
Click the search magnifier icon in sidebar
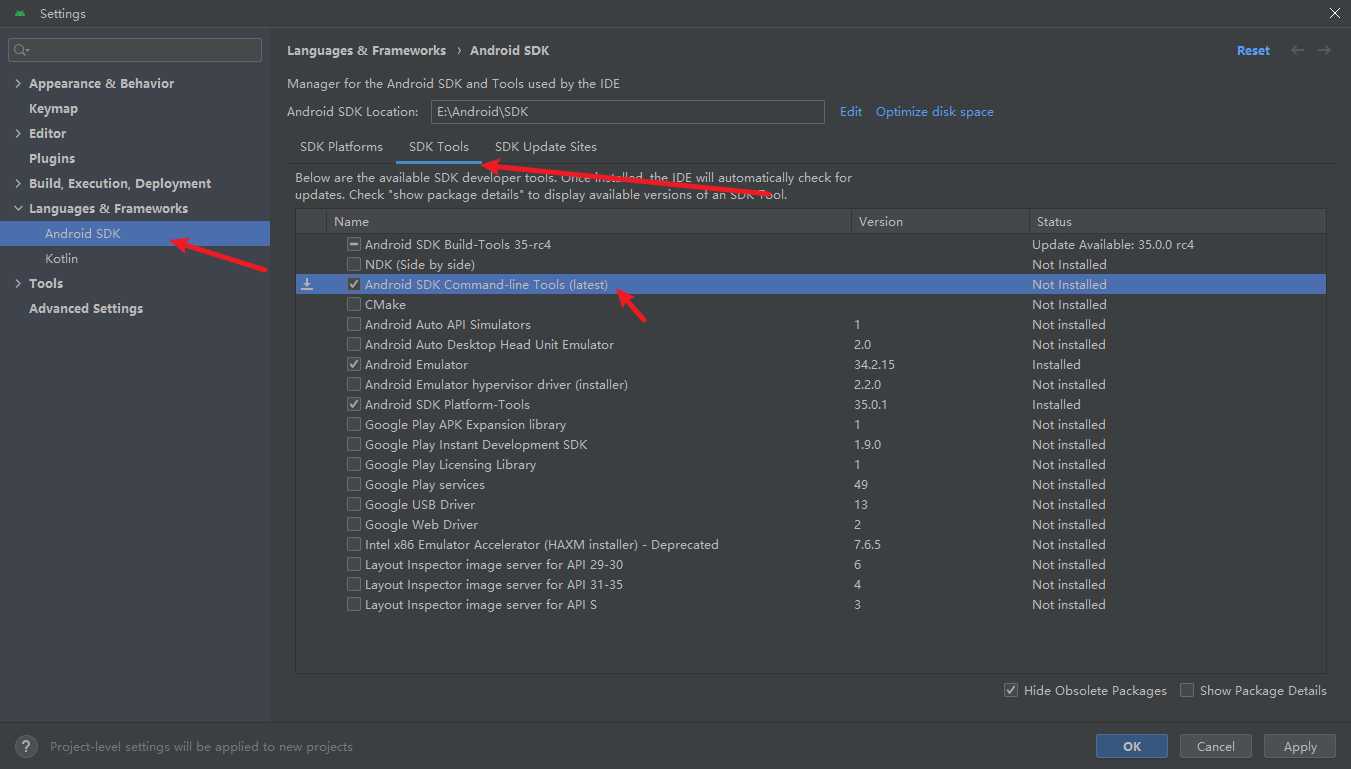(x=22, y=50)
